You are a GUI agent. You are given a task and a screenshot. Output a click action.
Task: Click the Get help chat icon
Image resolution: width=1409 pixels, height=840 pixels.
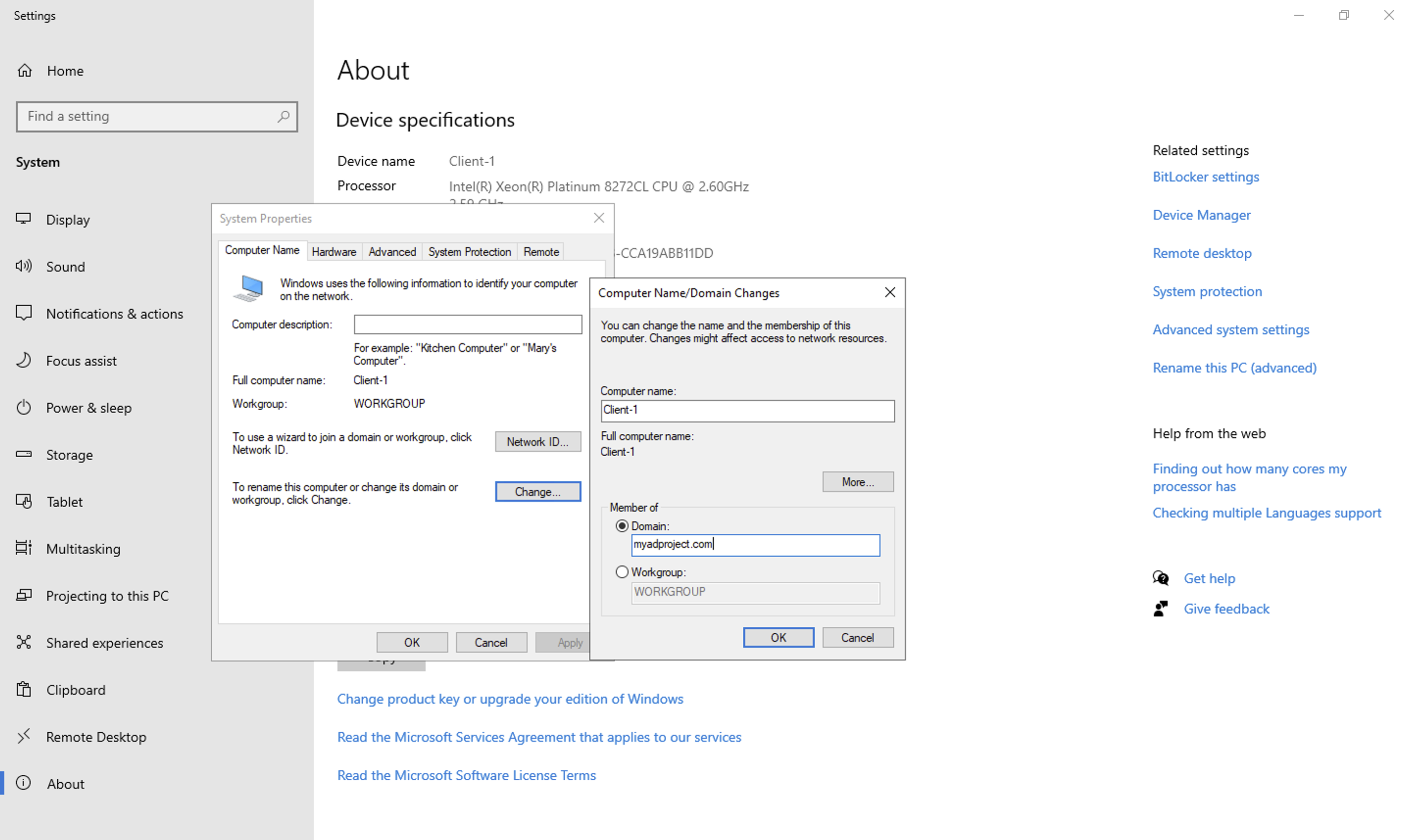point(1160,578)
